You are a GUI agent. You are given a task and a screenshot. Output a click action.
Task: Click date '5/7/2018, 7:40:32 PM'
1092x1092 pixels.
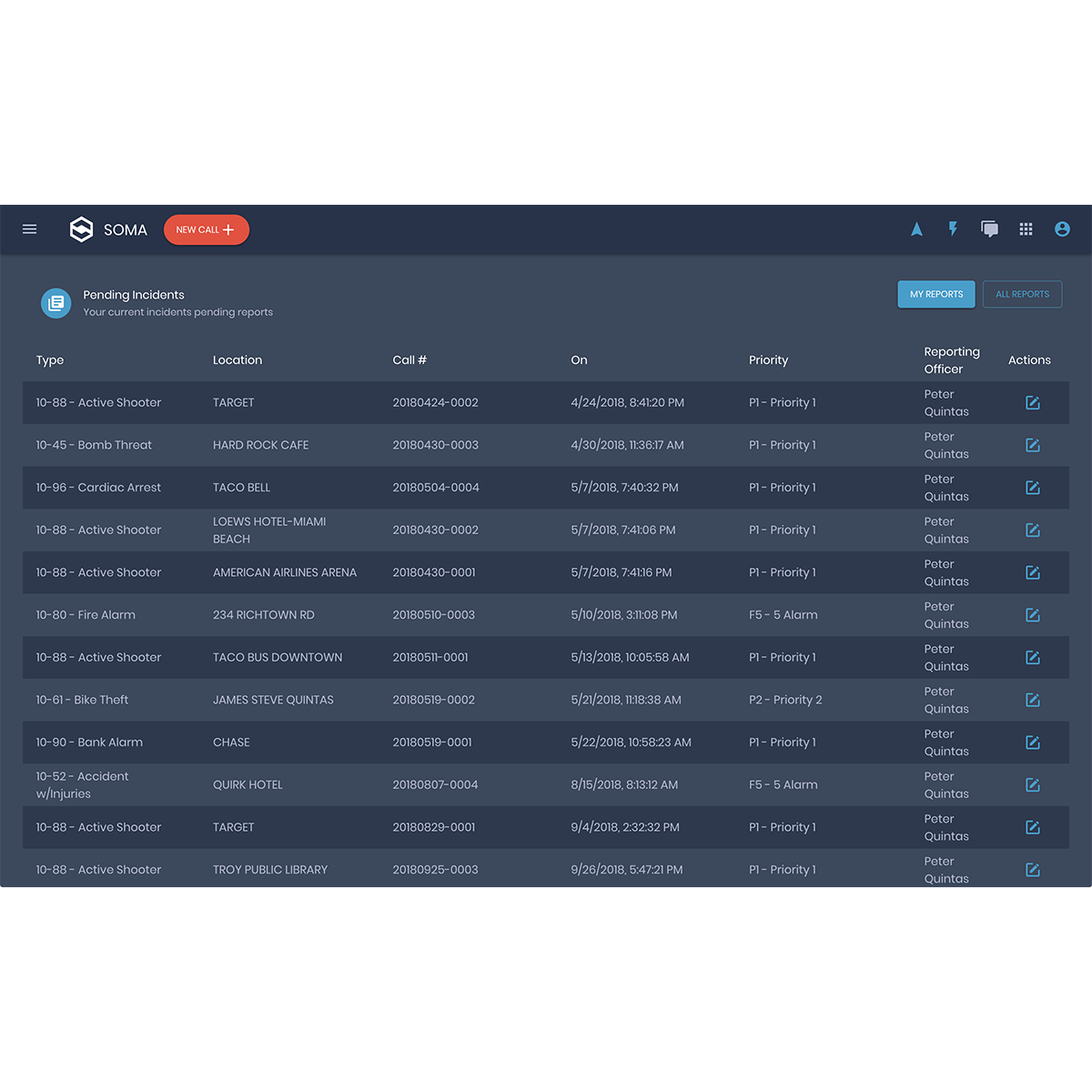tap(624, 488)
